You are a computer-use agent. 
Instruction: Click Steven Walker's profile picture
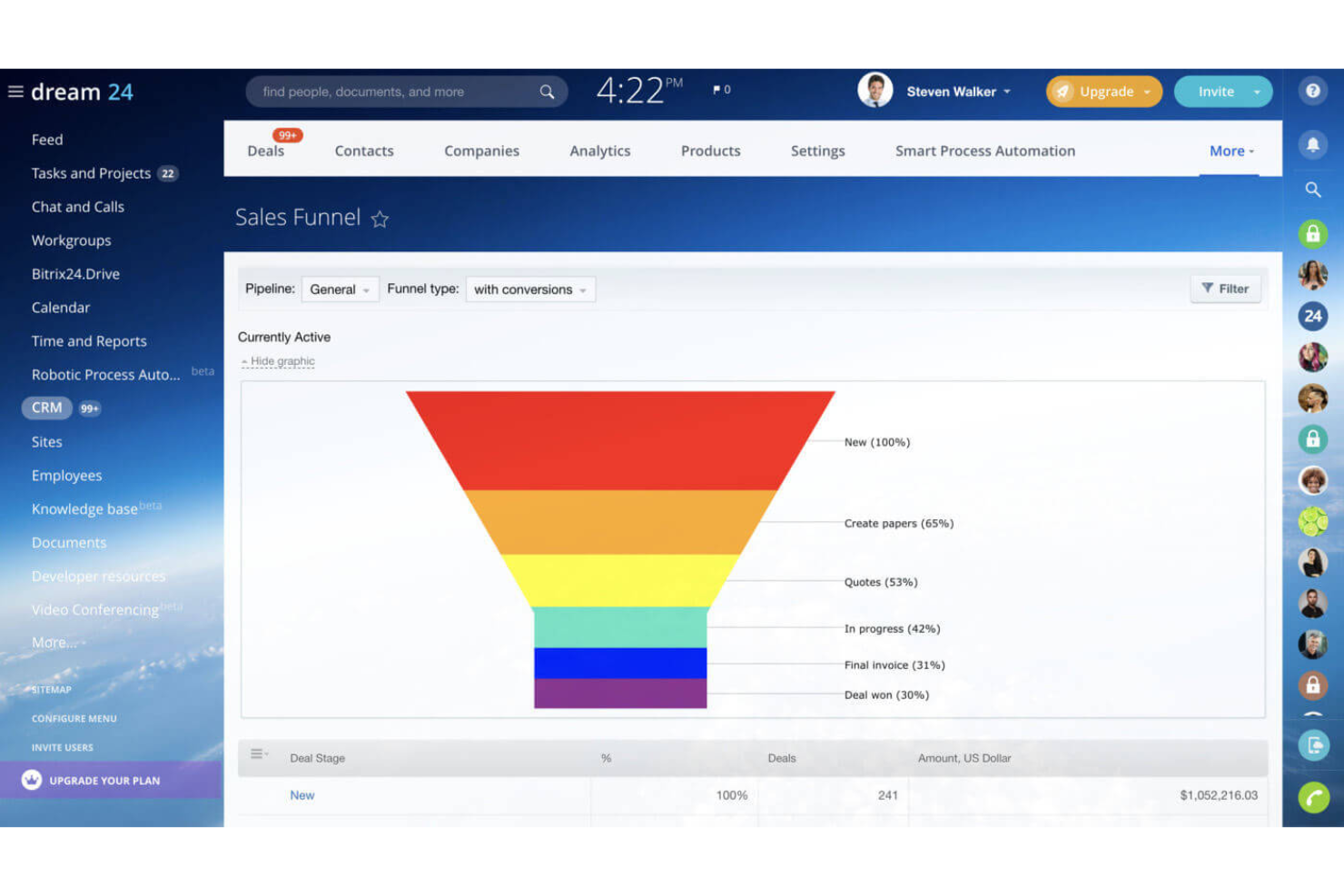coord(875,91)
